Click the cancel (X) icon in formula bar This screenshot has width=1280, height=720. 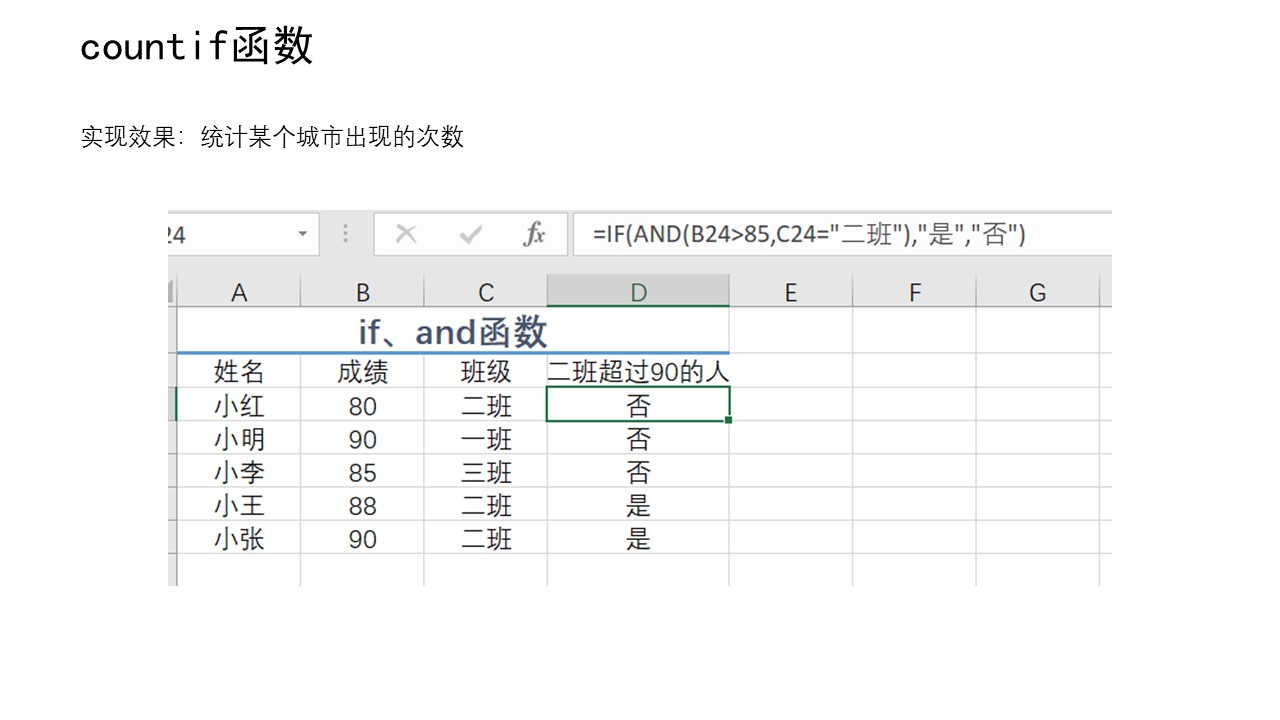[405, 235]
